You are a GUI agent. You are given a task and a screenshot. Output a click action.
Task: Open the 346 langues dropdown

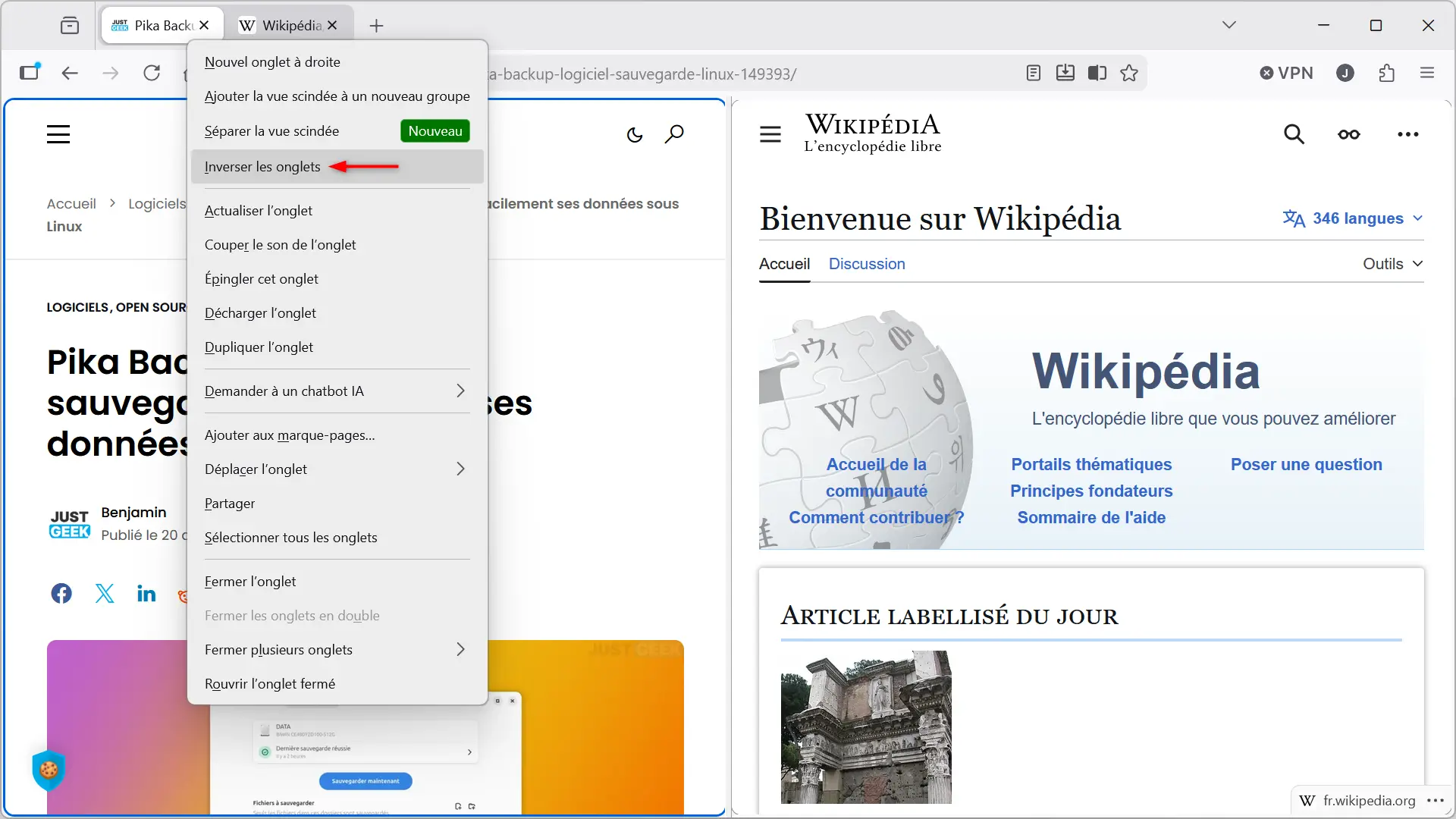[x=1353, y=218]
